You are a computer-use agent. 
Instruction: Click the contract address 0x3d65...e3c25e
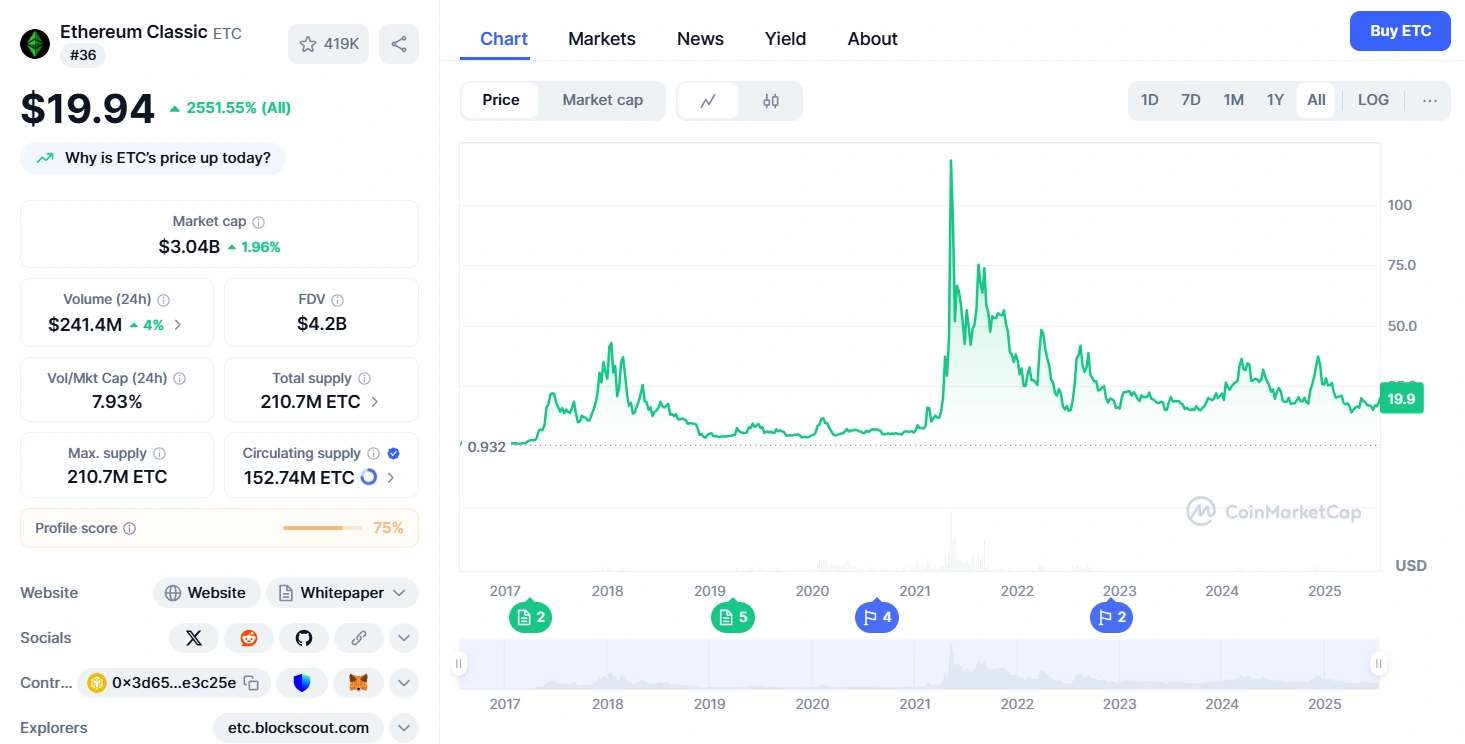click(x=174, y=683)
